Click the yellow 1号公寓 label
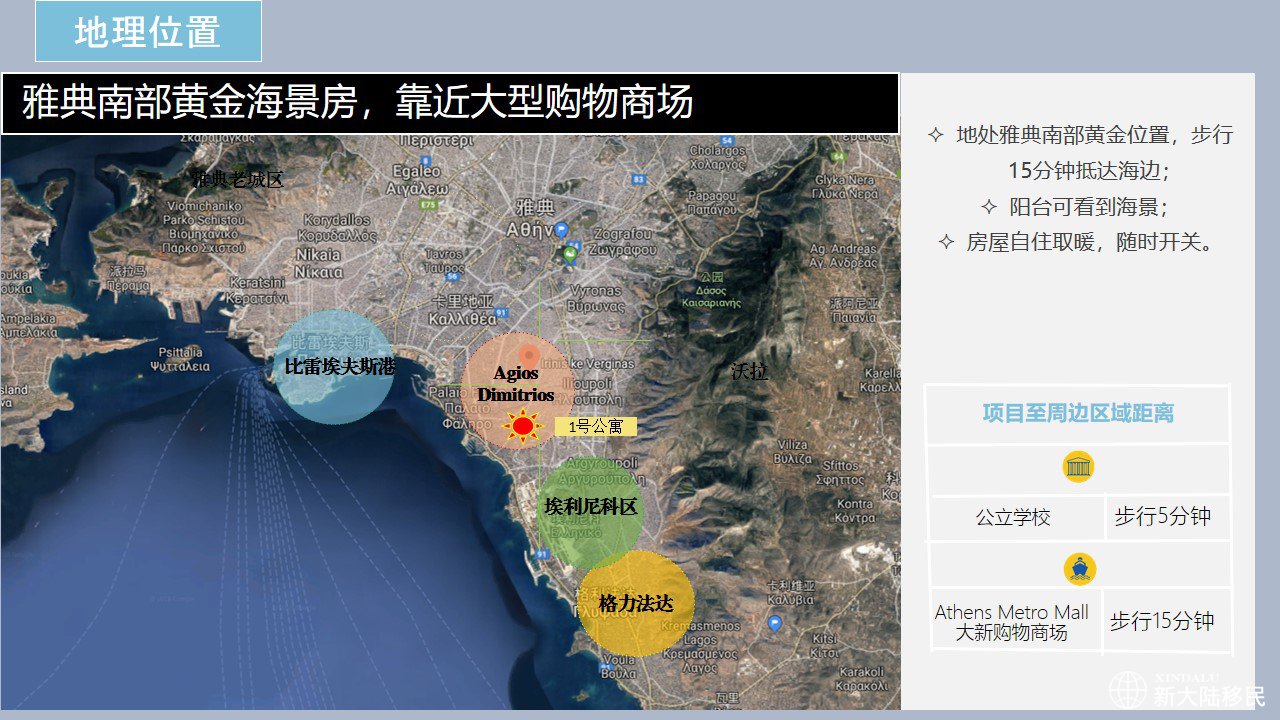Image resolution: width=1280 pixels, height=720 pixels. click(595, 427)
